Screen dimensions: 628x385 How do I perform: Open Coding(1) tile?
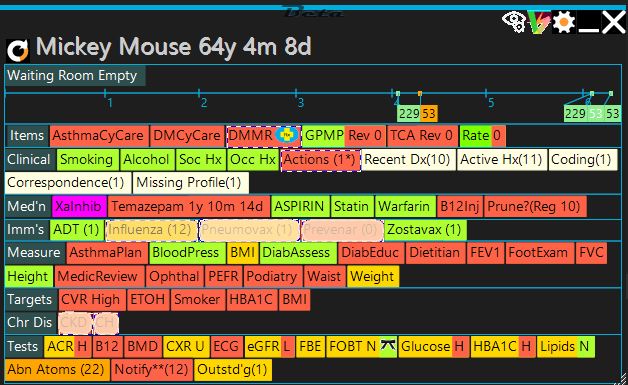tap(583, 159)
